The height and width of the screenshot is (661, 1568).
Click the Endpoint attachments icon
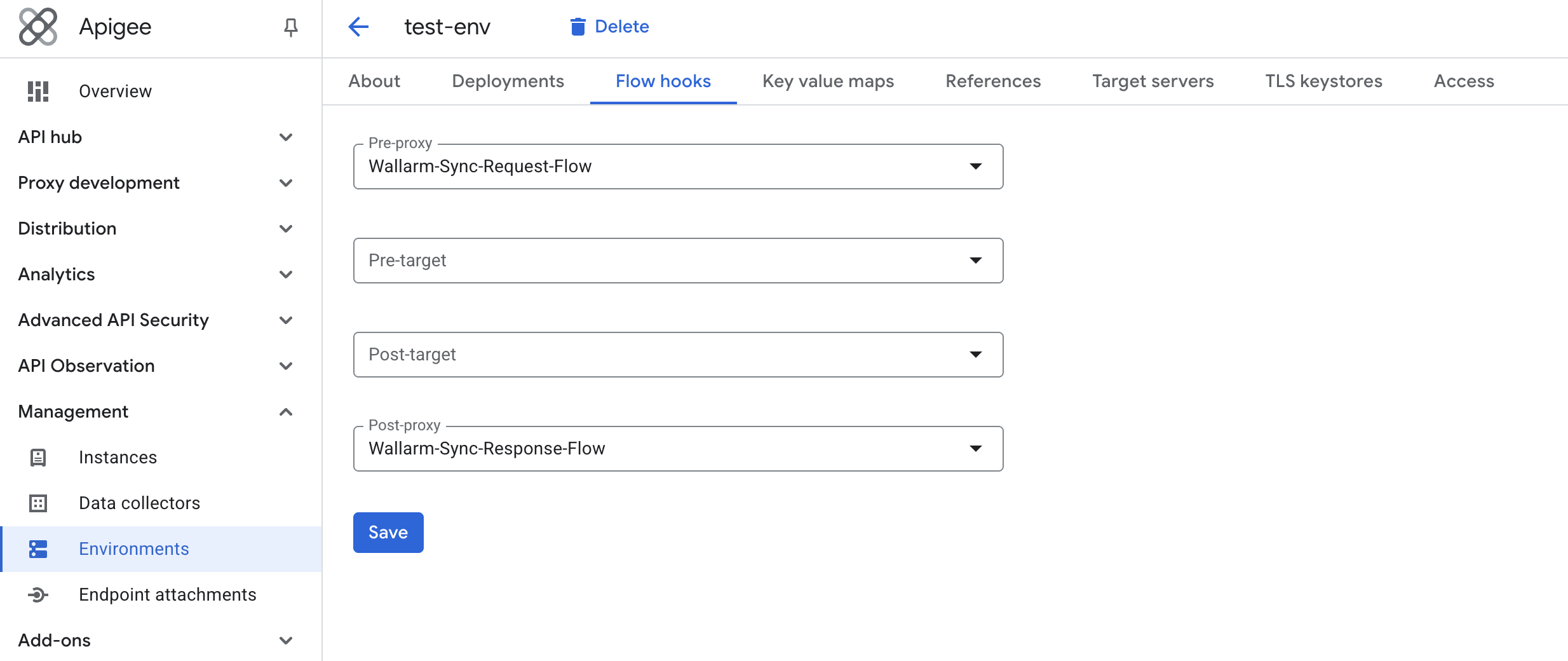39,594
